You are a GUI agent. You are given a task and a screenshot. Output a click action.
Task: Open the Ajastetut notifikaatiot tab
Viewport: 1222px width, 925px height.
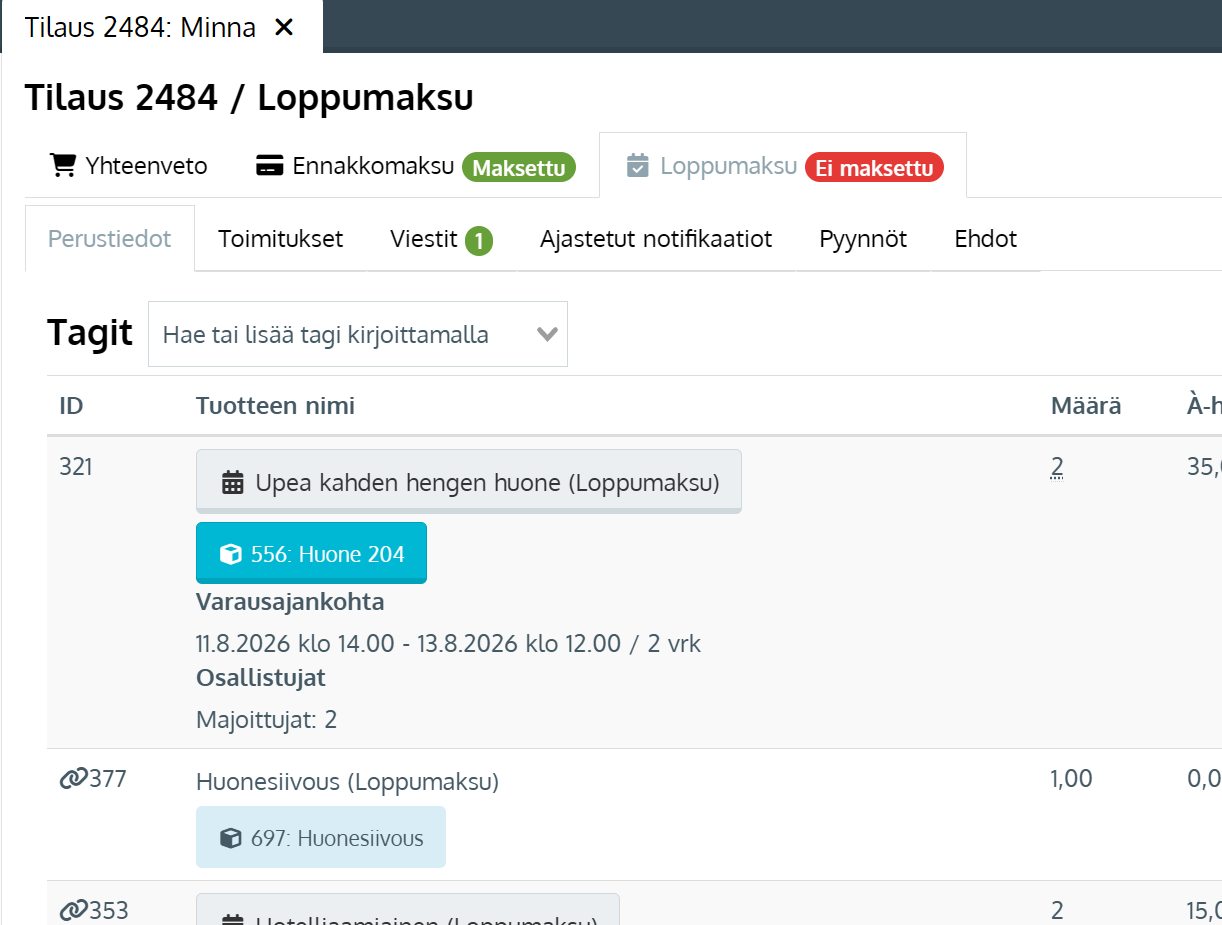(656, 239)
